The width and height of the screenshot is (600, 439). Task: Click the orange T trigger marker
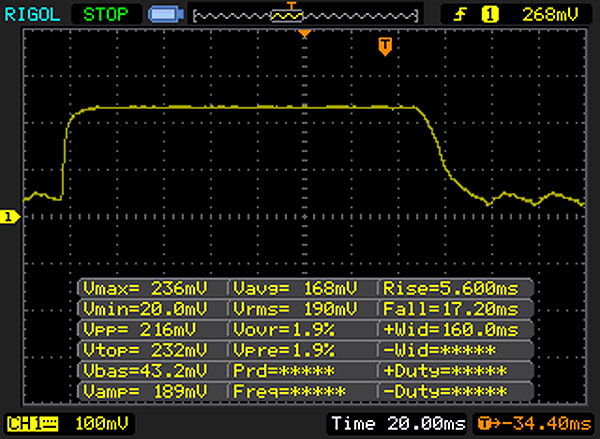tap(384, 46)
